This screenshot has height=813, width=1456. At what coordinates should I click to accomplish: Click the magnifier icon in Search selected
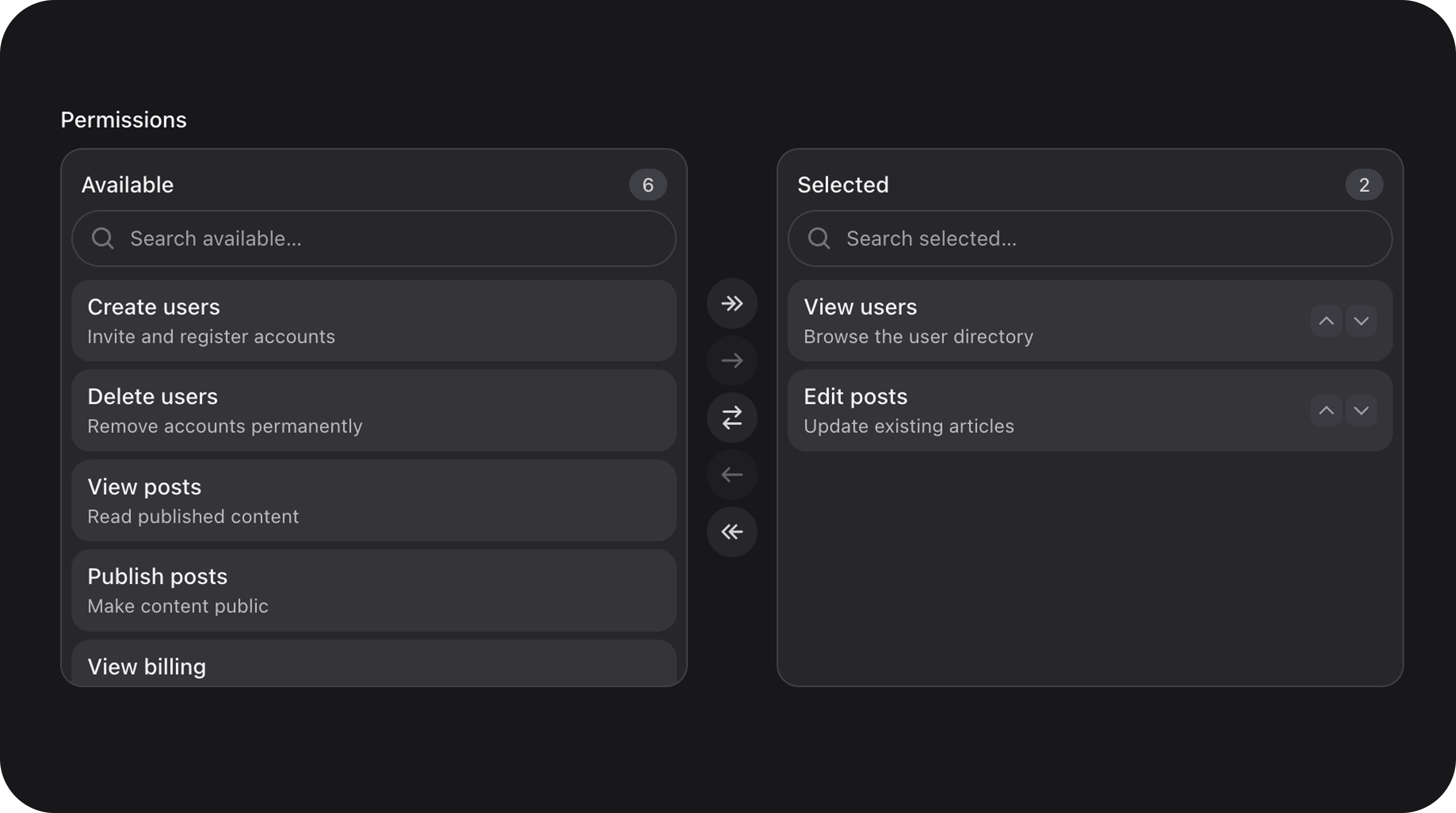coord(819,239)
